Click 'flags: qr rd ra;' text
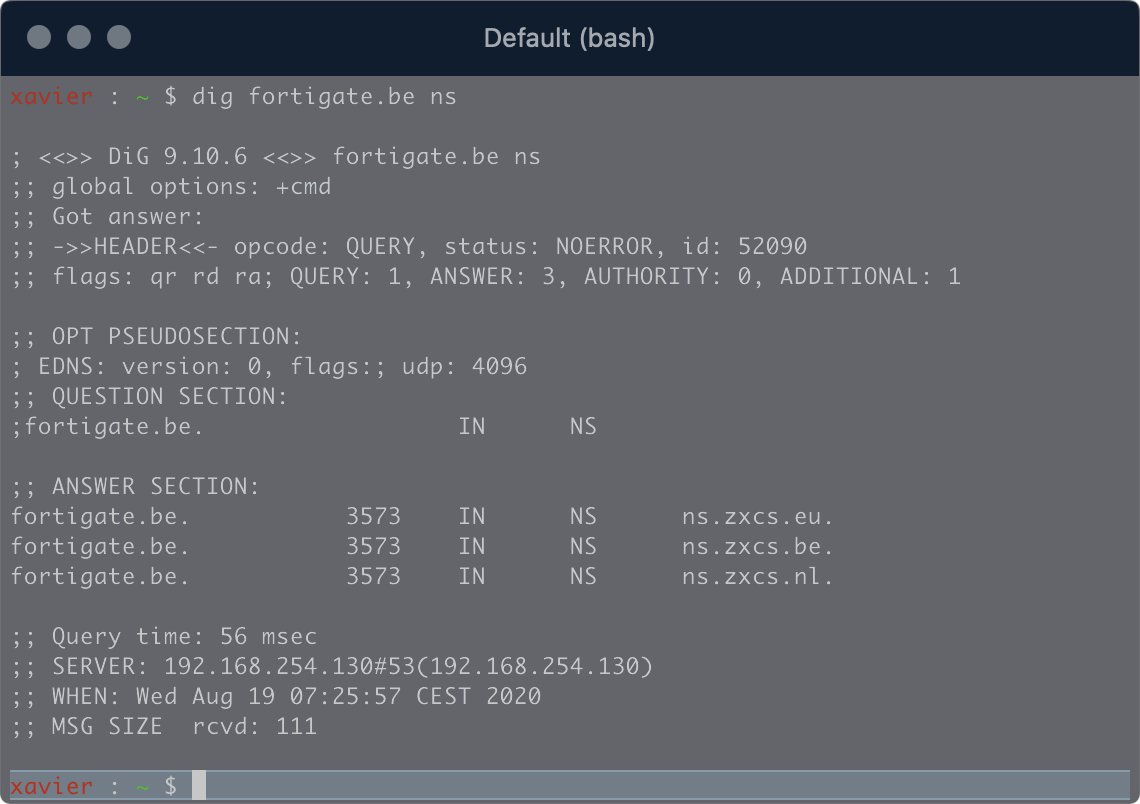This screenshot has height=804, width=1140. pyautogui.click(x=163, y=277)
